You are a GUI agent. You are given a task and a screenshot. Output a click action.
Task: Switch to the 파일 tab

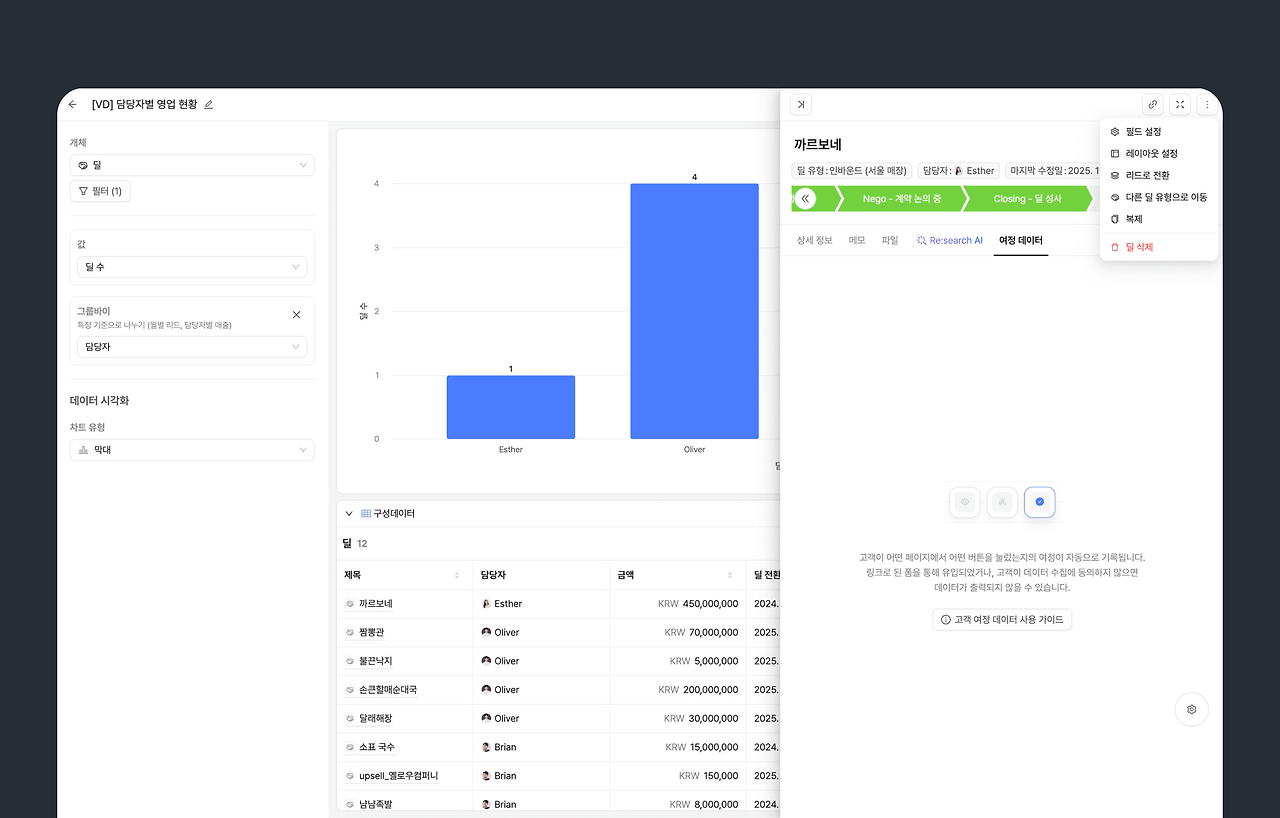pos(890,240)
